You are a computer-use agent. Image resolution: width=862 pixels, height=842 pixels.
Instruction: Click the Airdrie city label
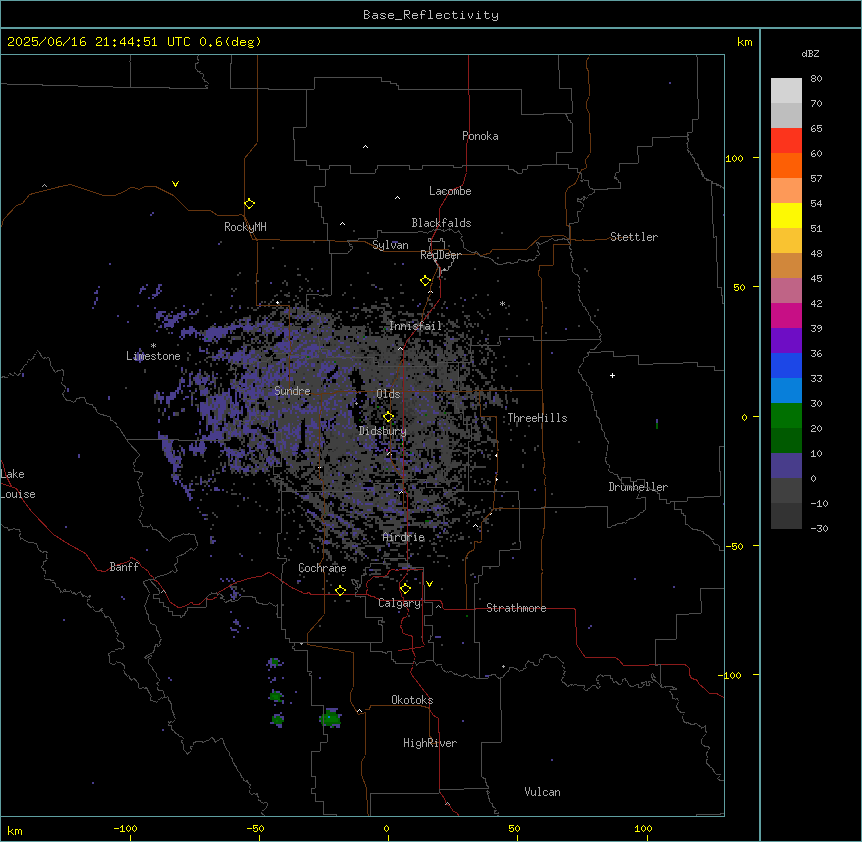(x=404, y=537)
